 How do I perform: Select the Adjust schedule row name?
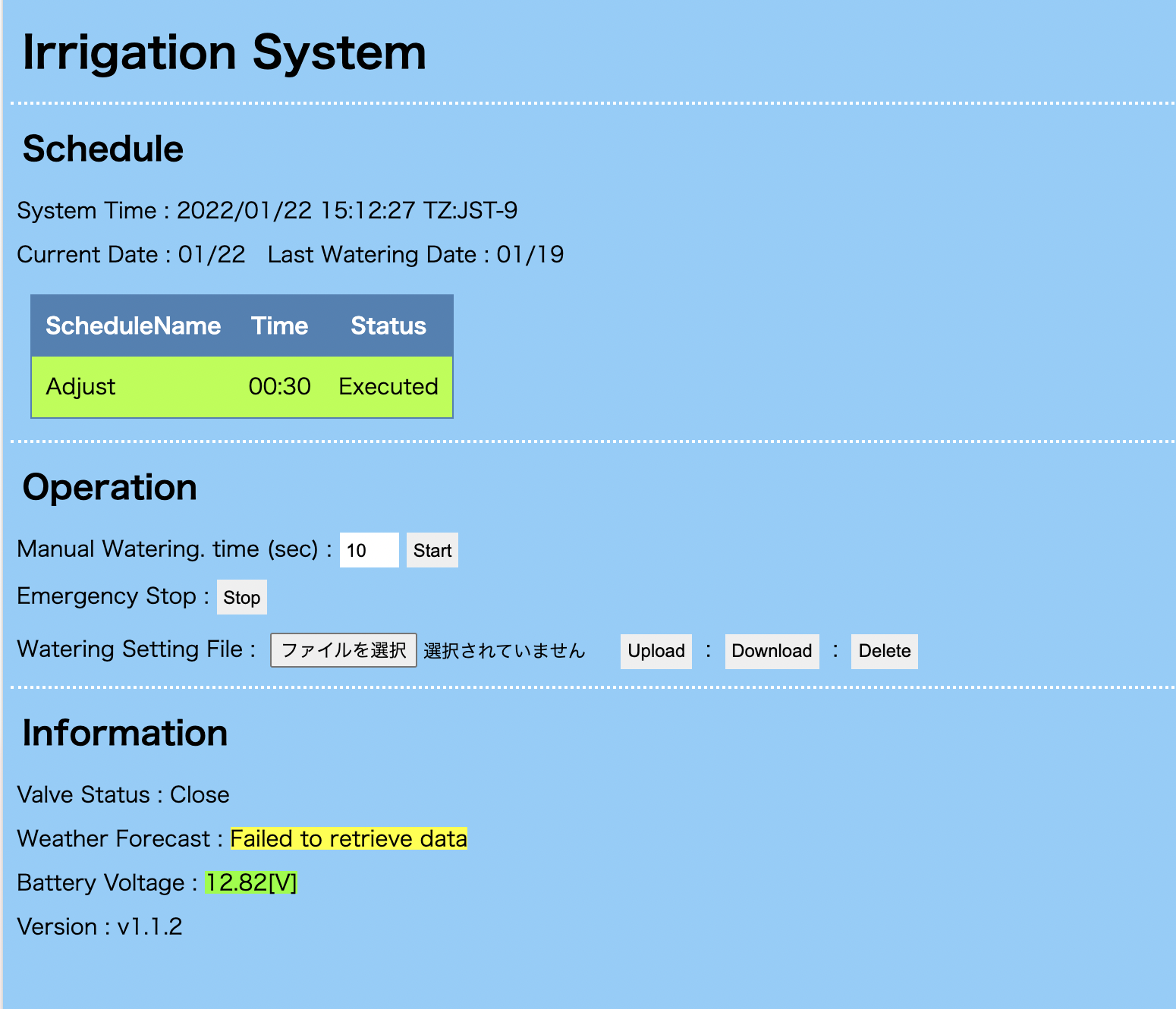click(81, 387)
